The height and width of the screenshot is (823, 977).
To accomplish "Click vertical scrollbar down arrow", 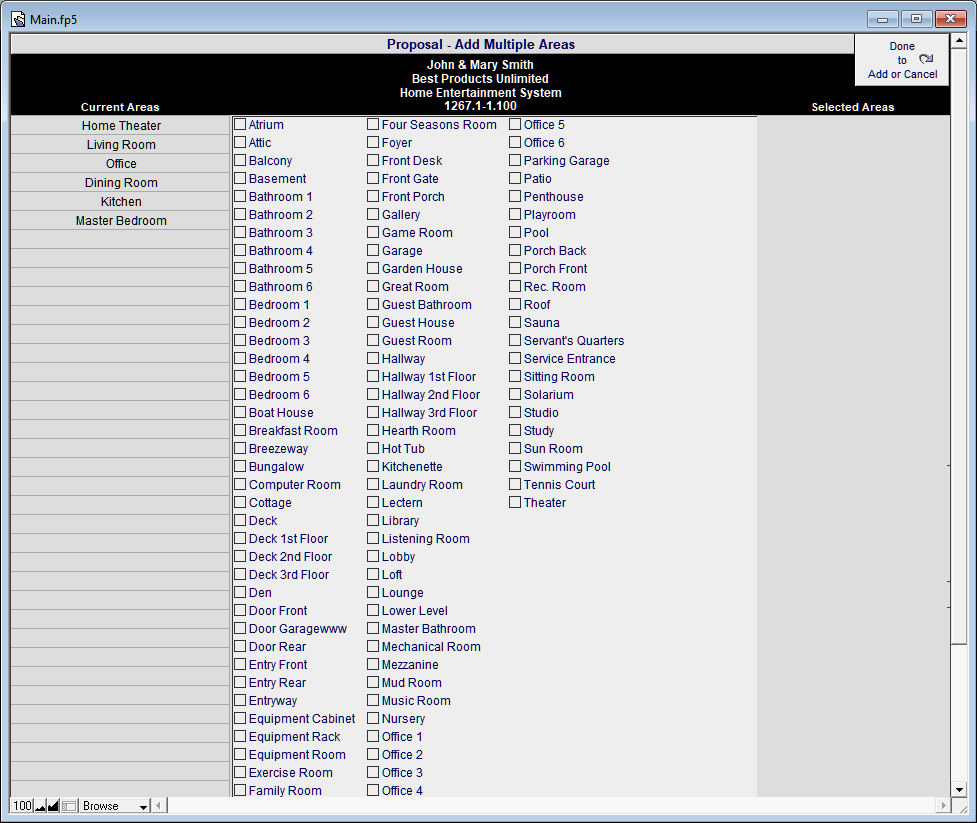I will 958,789.
